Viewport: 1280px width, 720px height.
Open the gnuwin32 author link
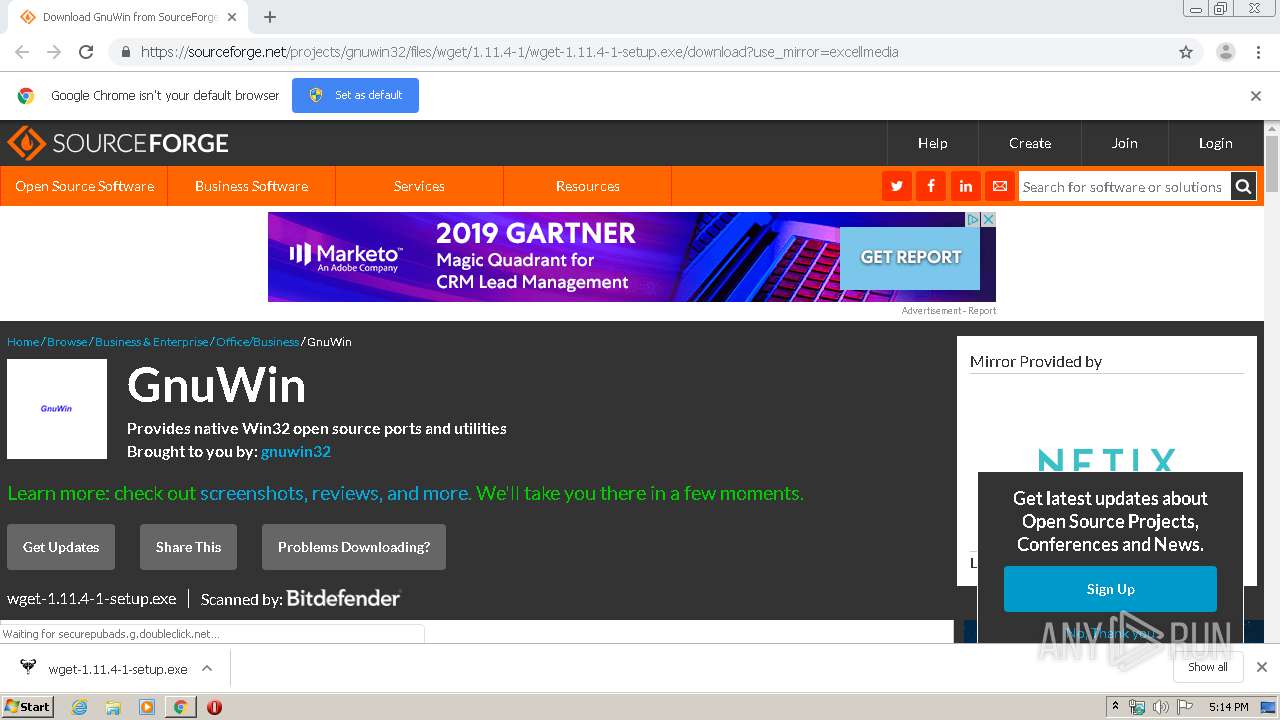click(296, 451)
